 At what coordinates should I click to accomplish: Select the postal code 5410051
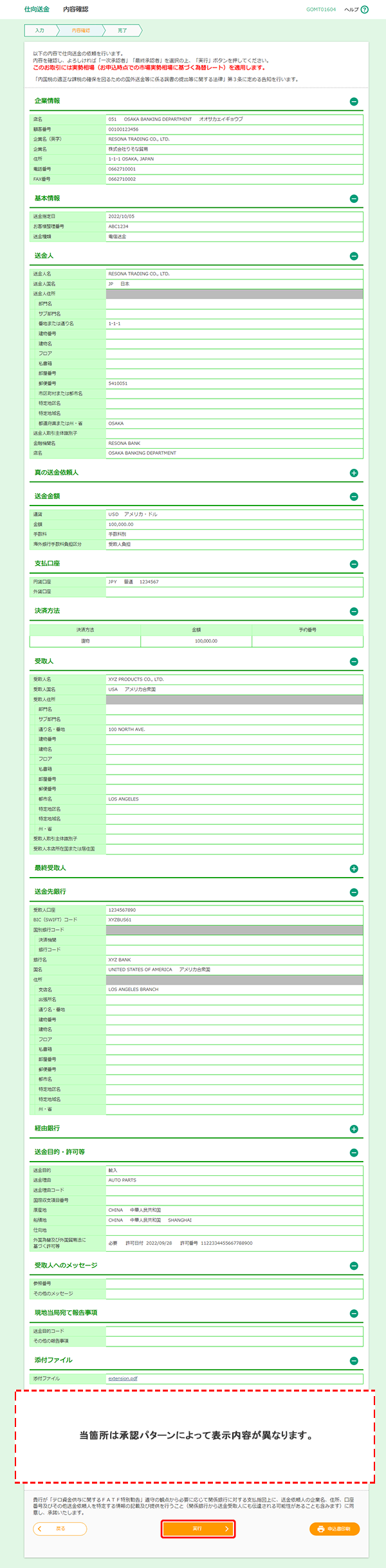point(118,384)
